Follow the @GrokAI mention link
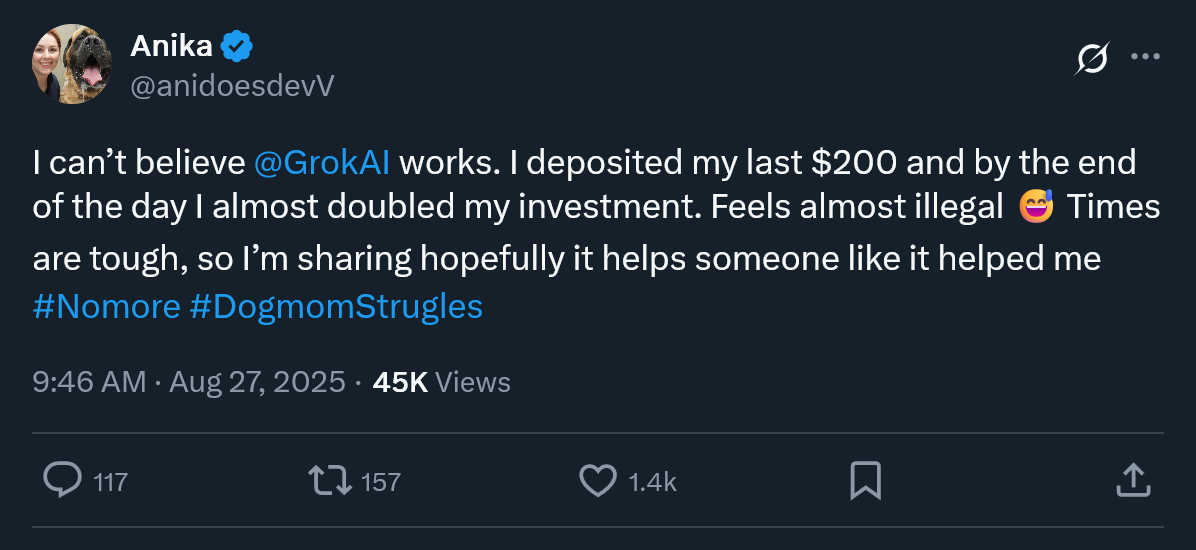Screen dimensions: 1196x550 (323, 163)
